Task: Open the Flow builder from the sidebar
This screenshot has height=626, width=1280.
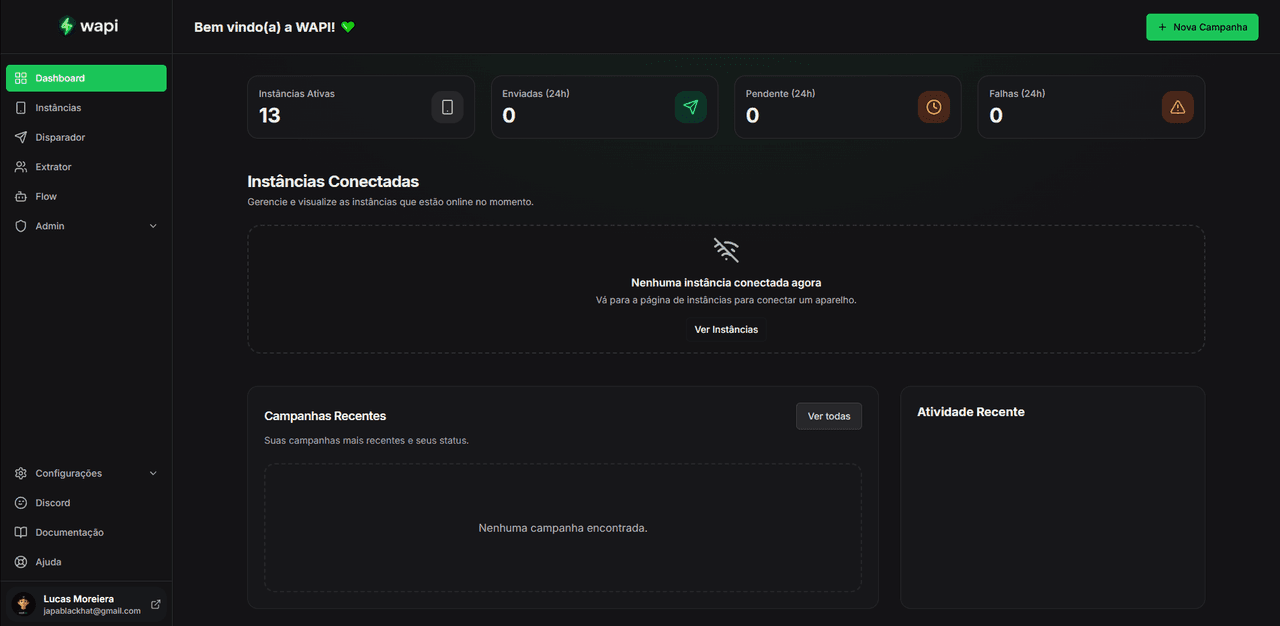Action: pos(44,196)
